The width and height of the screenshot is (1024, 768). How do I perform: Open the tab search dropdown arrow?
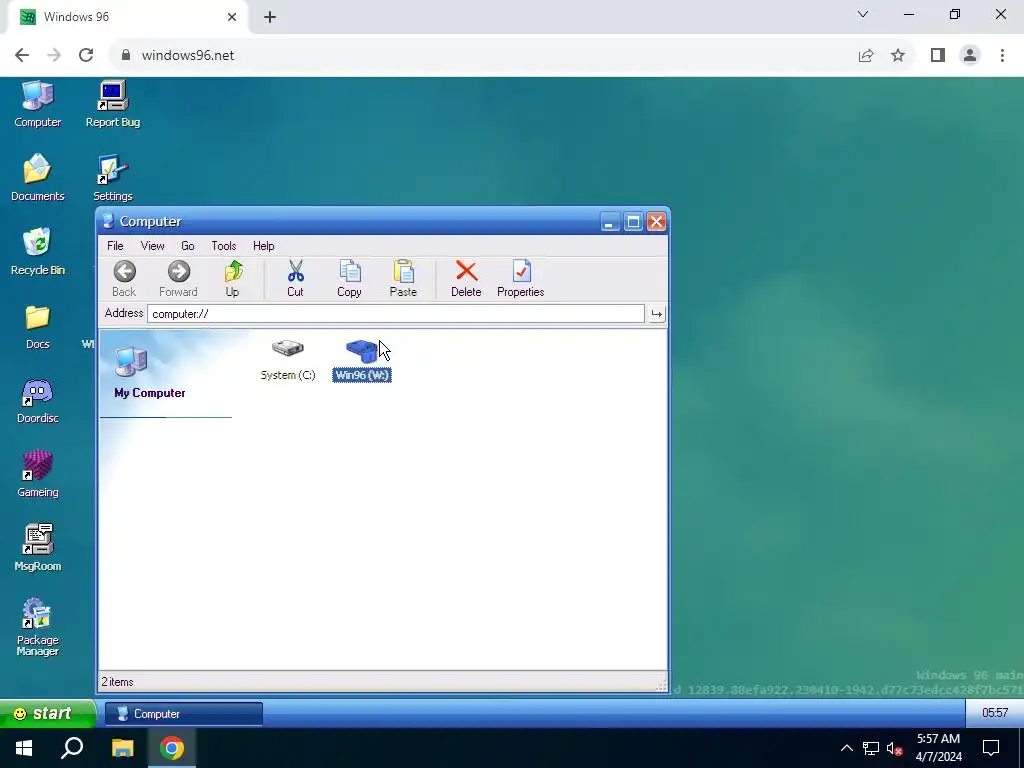863,14
